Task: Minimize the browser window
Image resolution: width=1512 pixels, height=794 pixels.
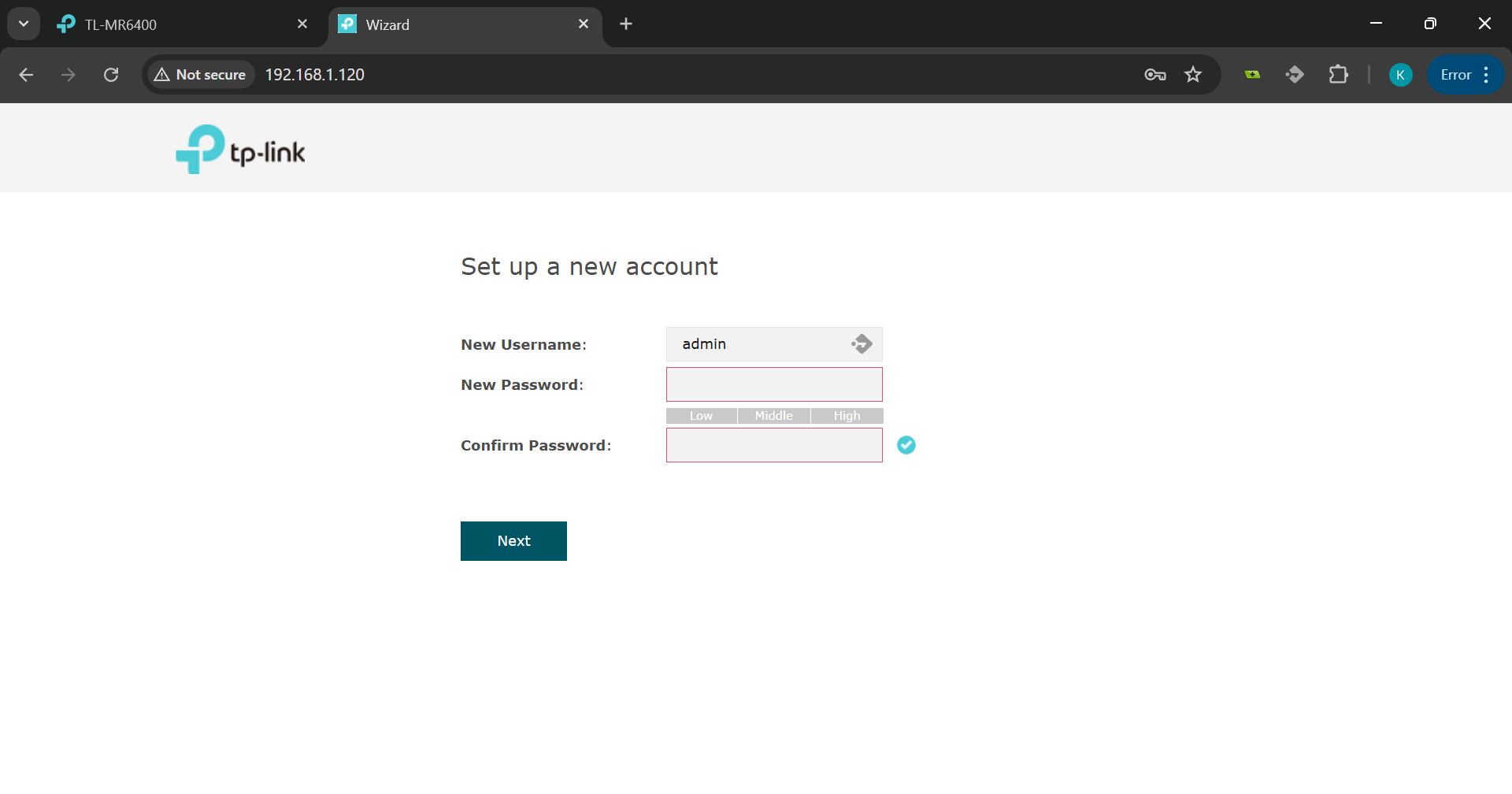Action: coord(1376,24)
